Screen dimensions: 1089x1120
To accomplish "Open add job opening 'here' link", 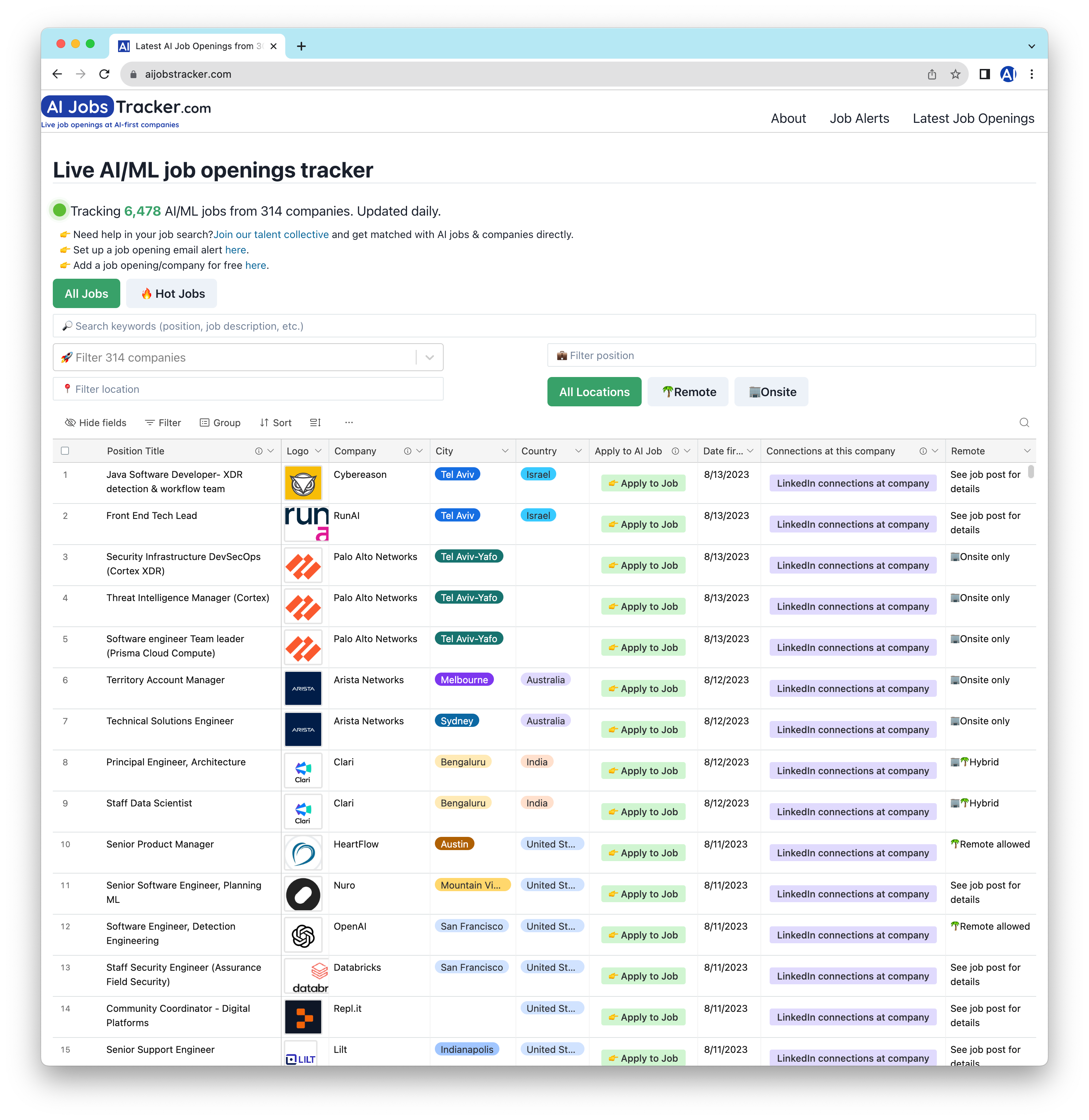I will [256, 266].
